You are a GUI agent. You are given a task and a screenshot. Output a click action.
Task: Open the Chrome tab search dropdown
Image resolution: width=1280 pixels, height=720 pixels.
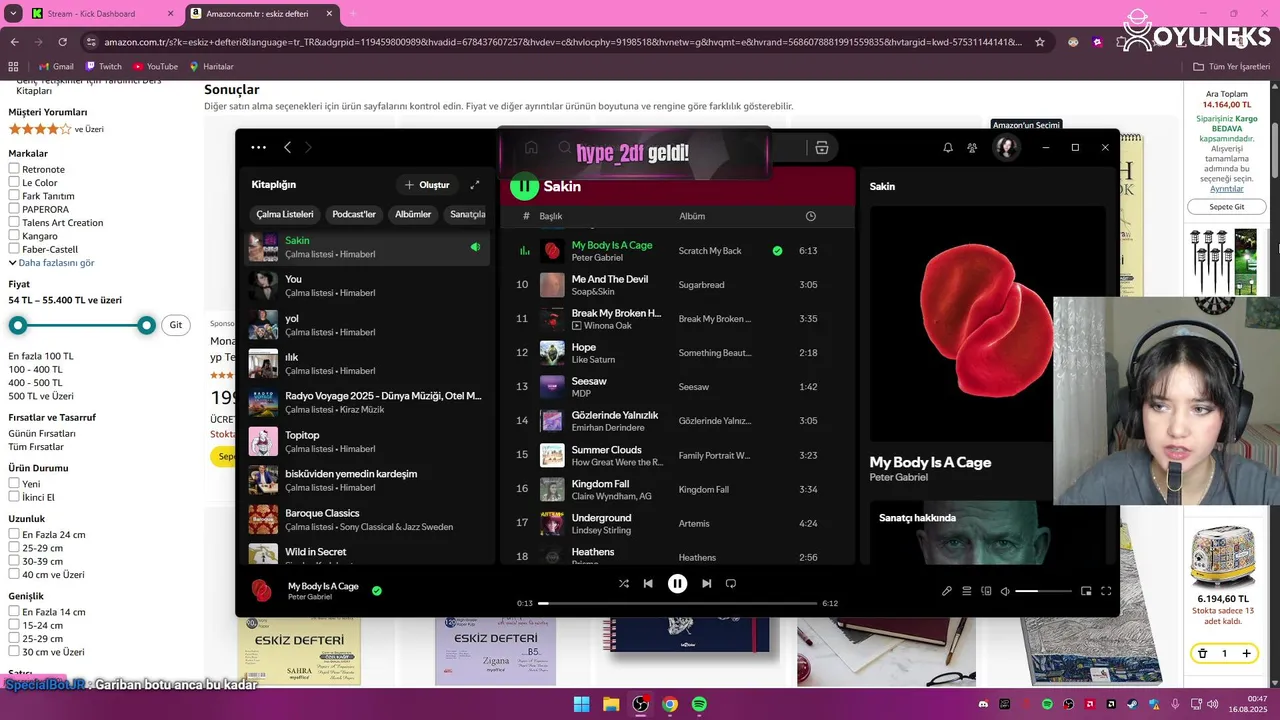tap(13, 13)
